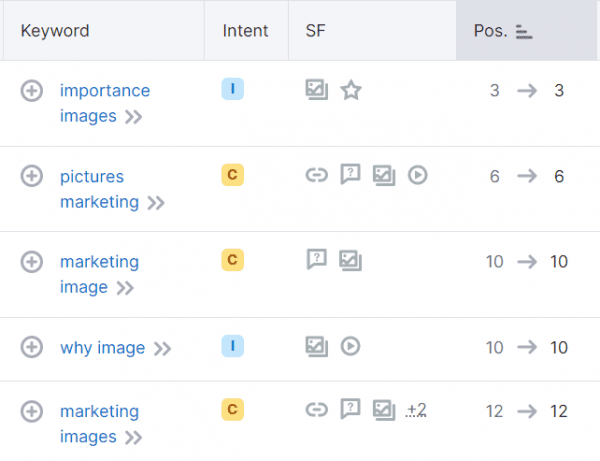The height and width of the screenshot is (461, 600).
Task: Click position '6 → 6' cell
Action: (x=527, y=176)
